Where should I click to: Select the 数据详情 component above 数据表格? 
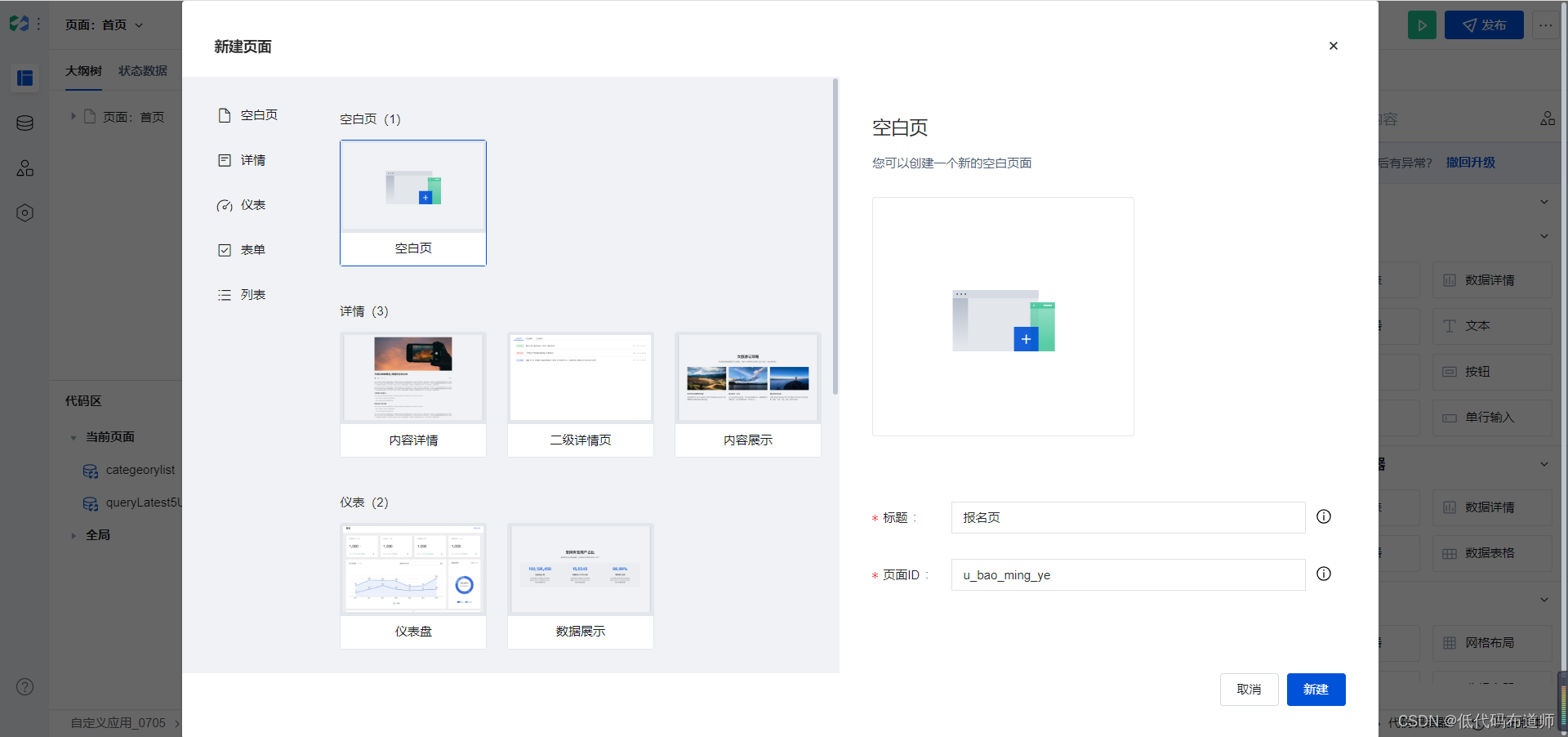pos(1492,507)
